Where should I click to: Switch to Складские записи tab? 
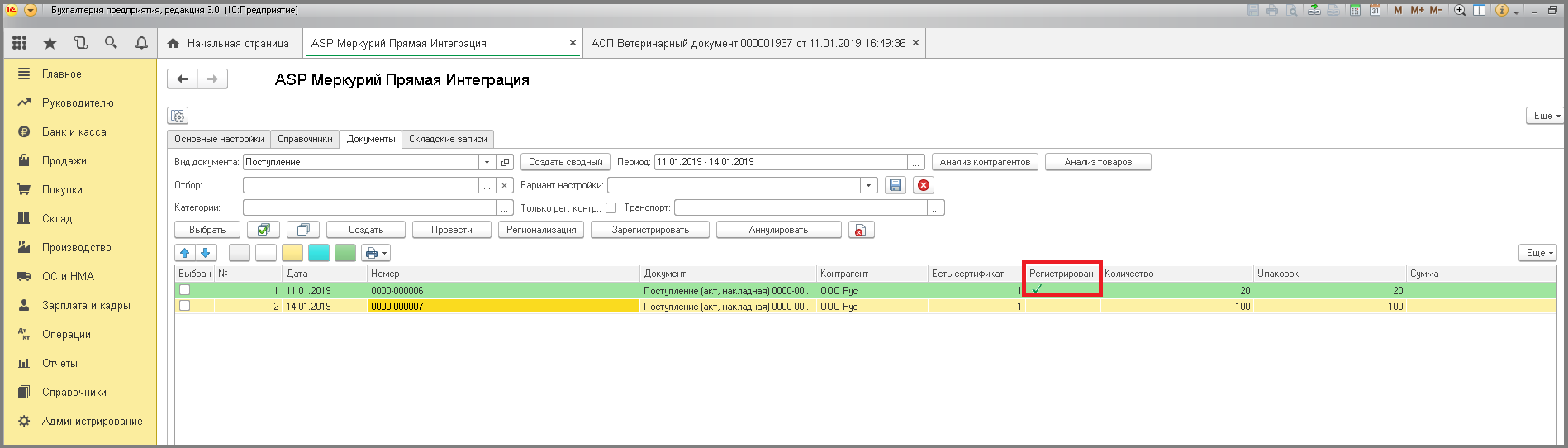[x=448, y=139]
